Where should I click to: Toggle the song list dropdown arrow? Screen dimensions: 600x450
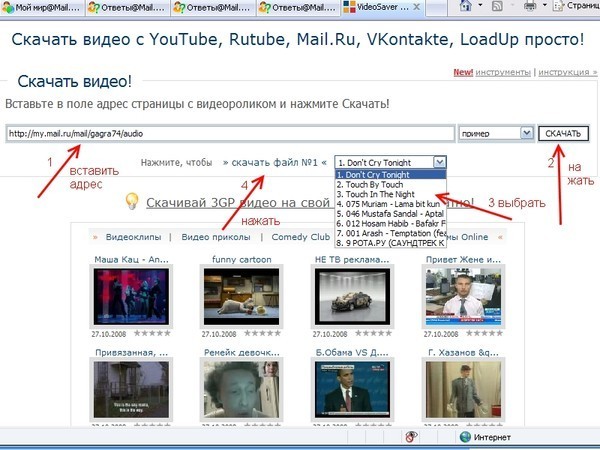pyautogui.click(x=440, y=162)
